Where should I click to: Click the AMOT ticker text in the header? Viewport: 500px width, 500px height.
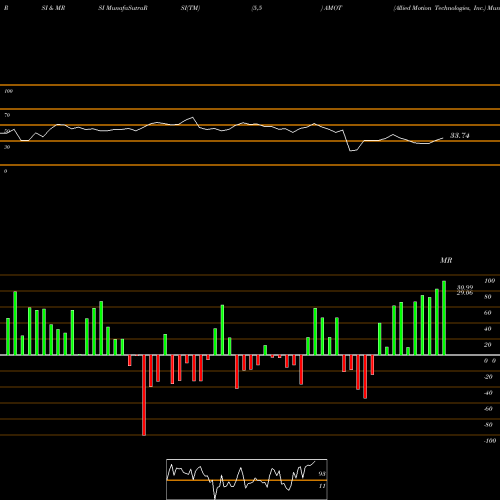[333, 8]
